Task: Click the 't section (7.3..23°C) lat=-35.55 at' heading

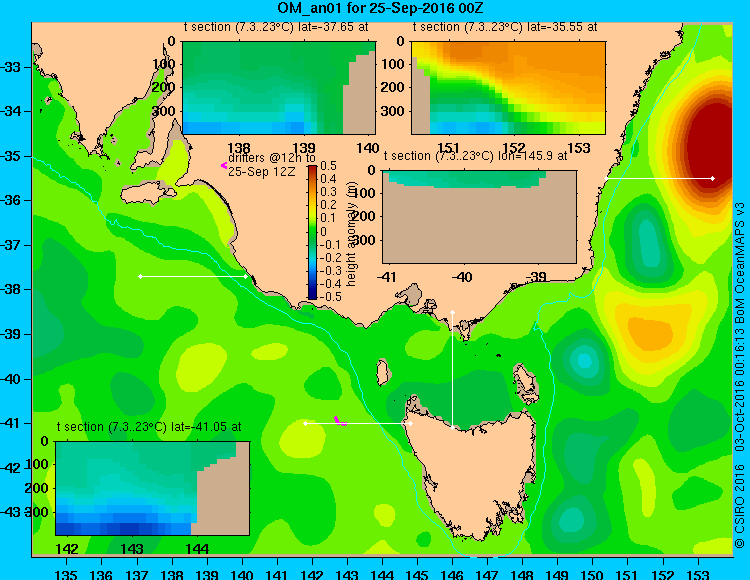Action: click(505, 27)
